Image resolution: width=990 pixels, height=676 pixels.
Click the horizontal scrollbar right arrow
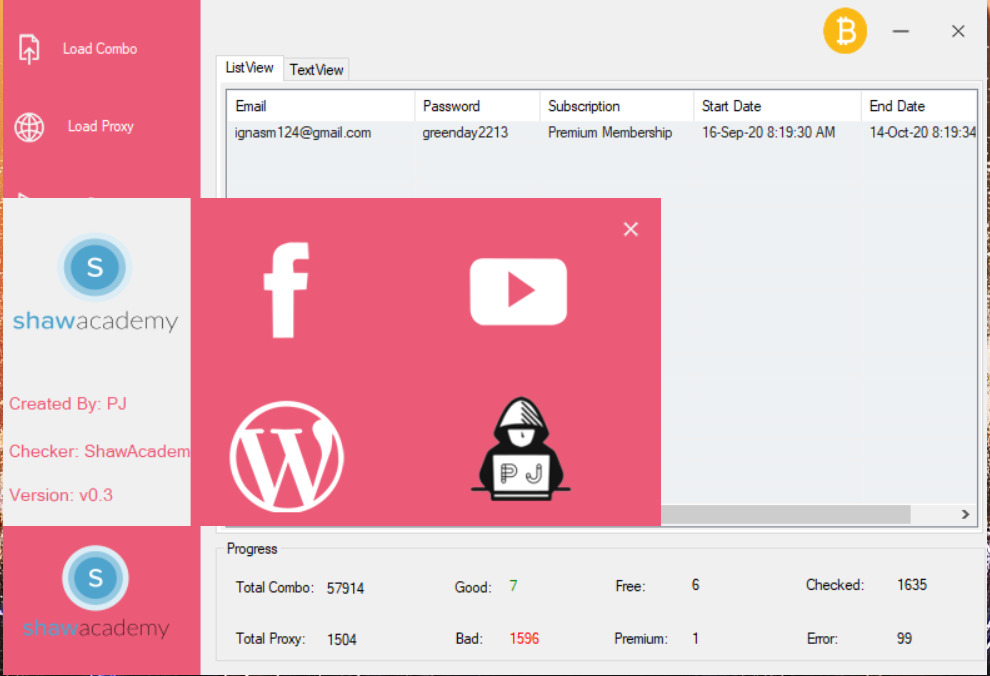(x=965, y=514)
